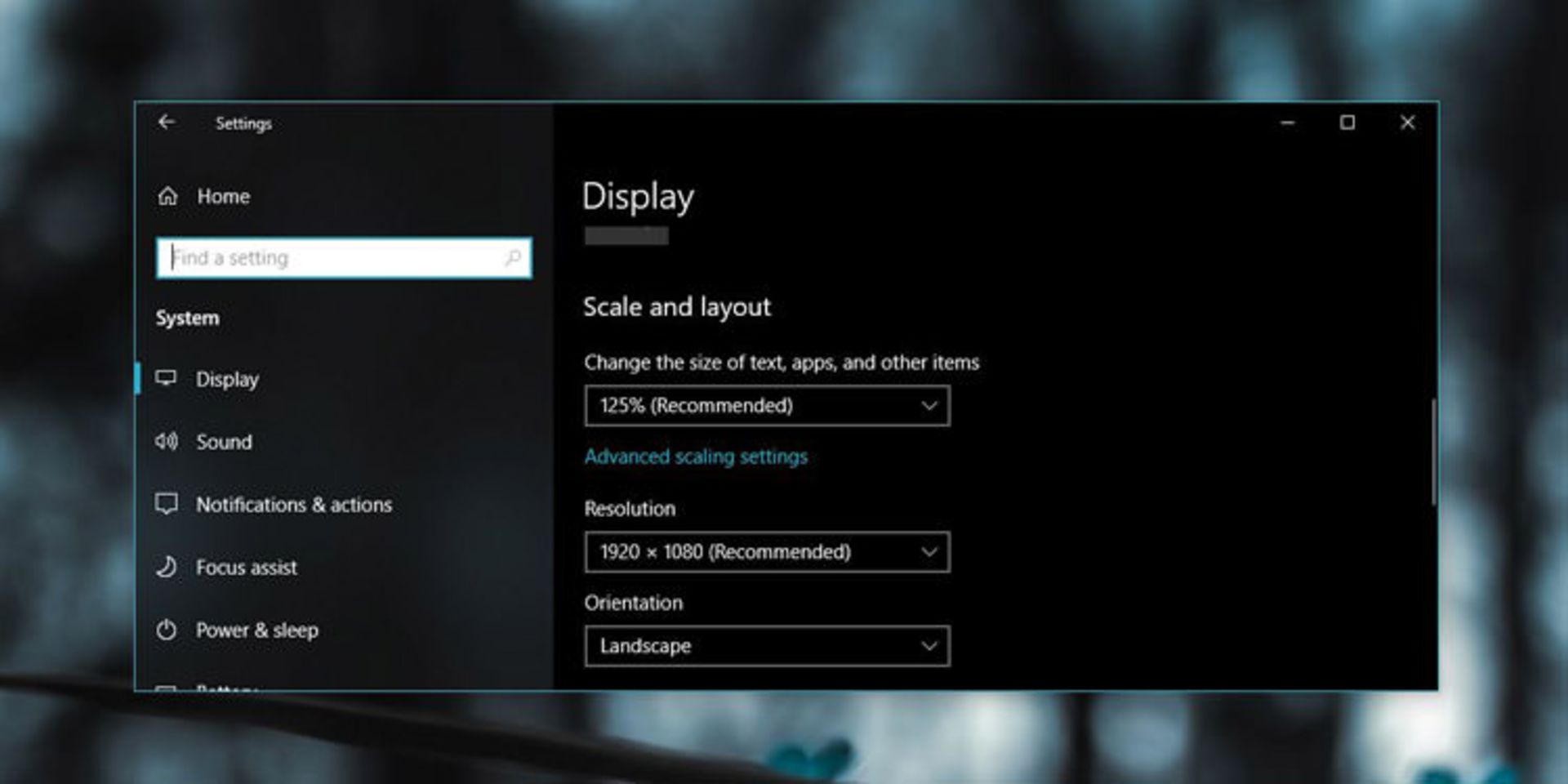The image size is (1568, 784).
Task: Select the Display icon in System settings
Action: 168,378
